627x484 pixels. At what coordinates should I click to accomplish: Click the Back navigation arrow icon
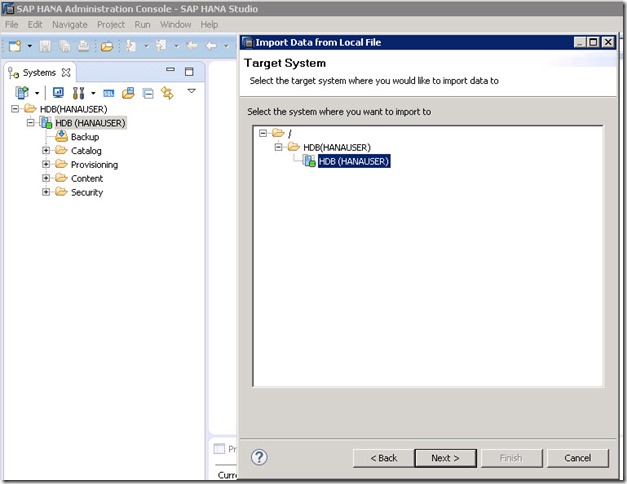click(x=212, y=46)
